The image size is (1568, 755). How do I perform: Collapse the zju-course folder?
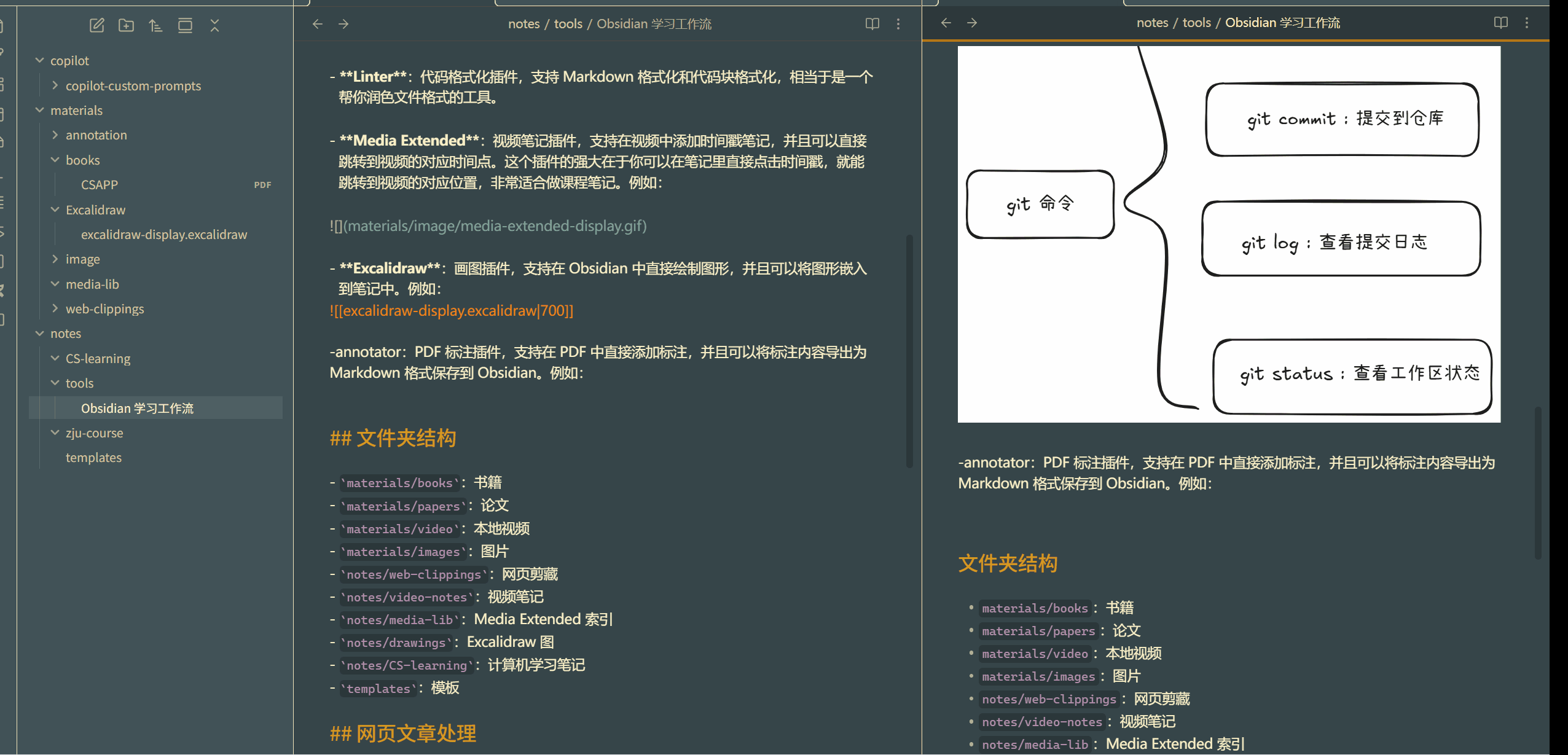55,432
